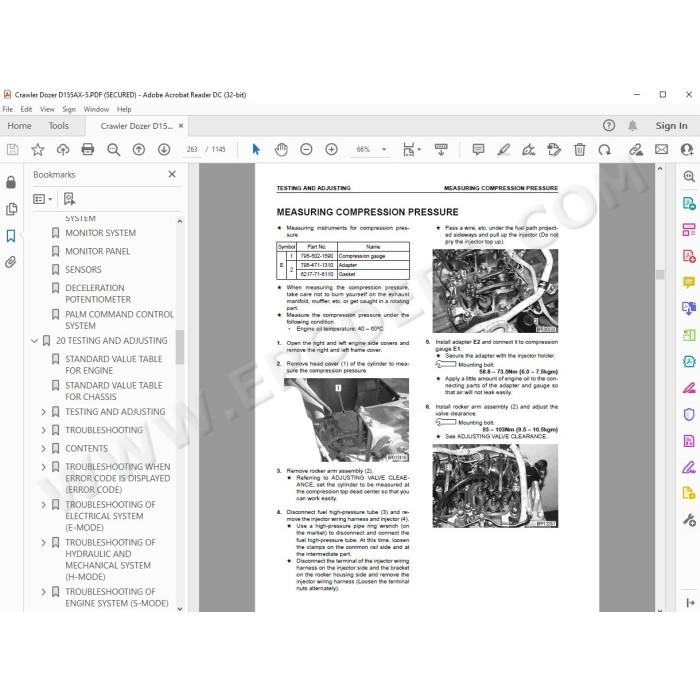This screenshot has width=700, height=700.
Task: Open the bookmark options dropdown
Action: tap(43, 199)
